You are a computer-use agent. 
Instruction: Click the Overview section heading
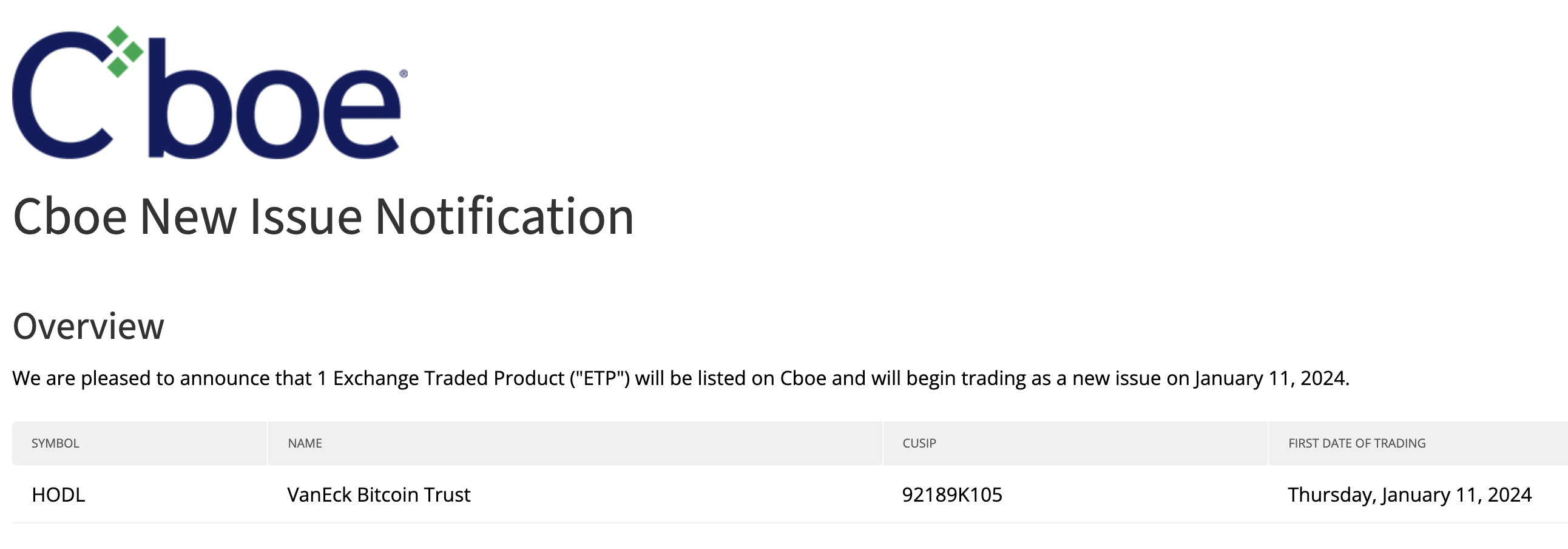click(88, 327)
